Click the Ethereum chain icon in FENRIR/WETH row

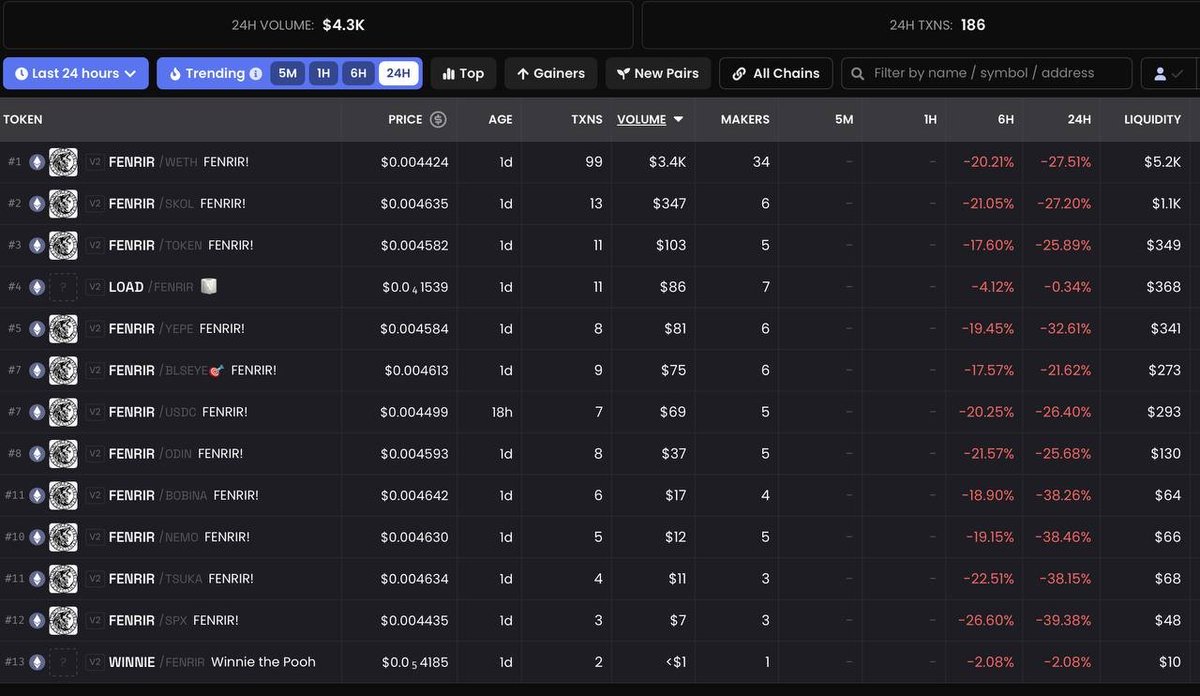[x=37, y=162]
